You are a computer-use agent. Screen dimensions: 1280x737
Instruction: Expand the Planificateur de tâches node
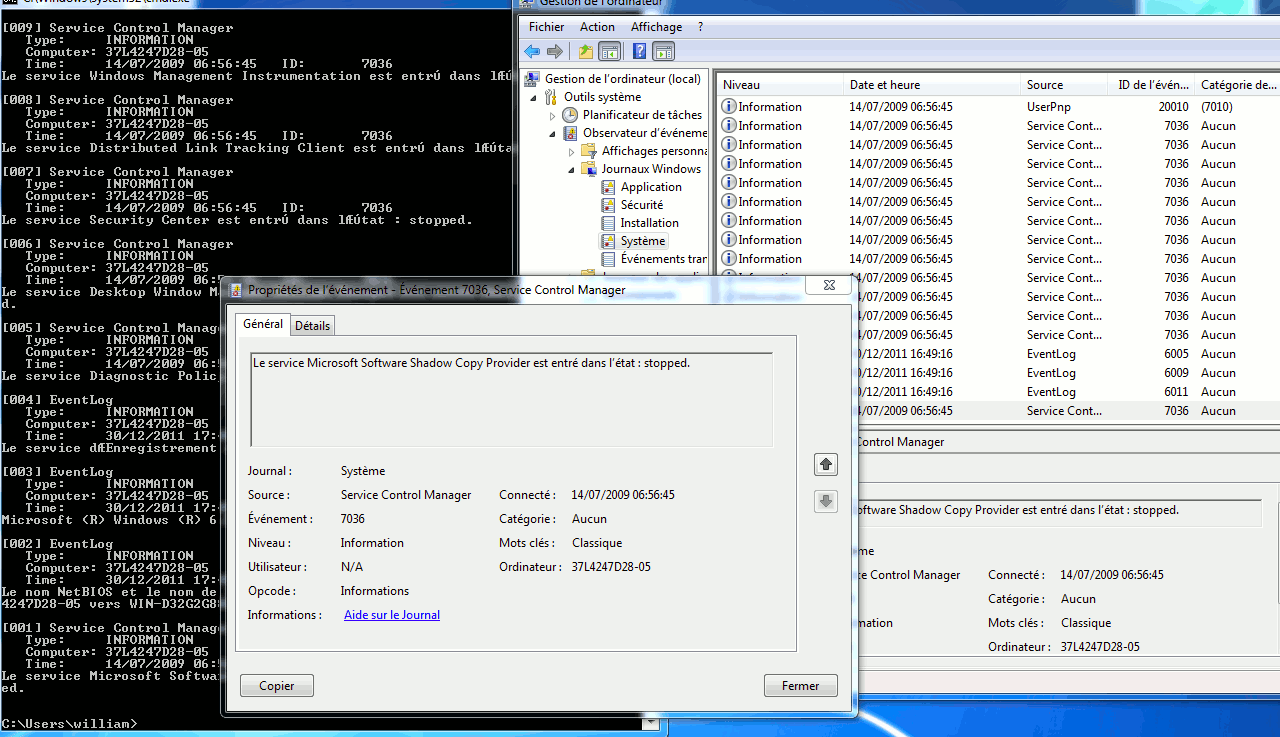[553, 116]
